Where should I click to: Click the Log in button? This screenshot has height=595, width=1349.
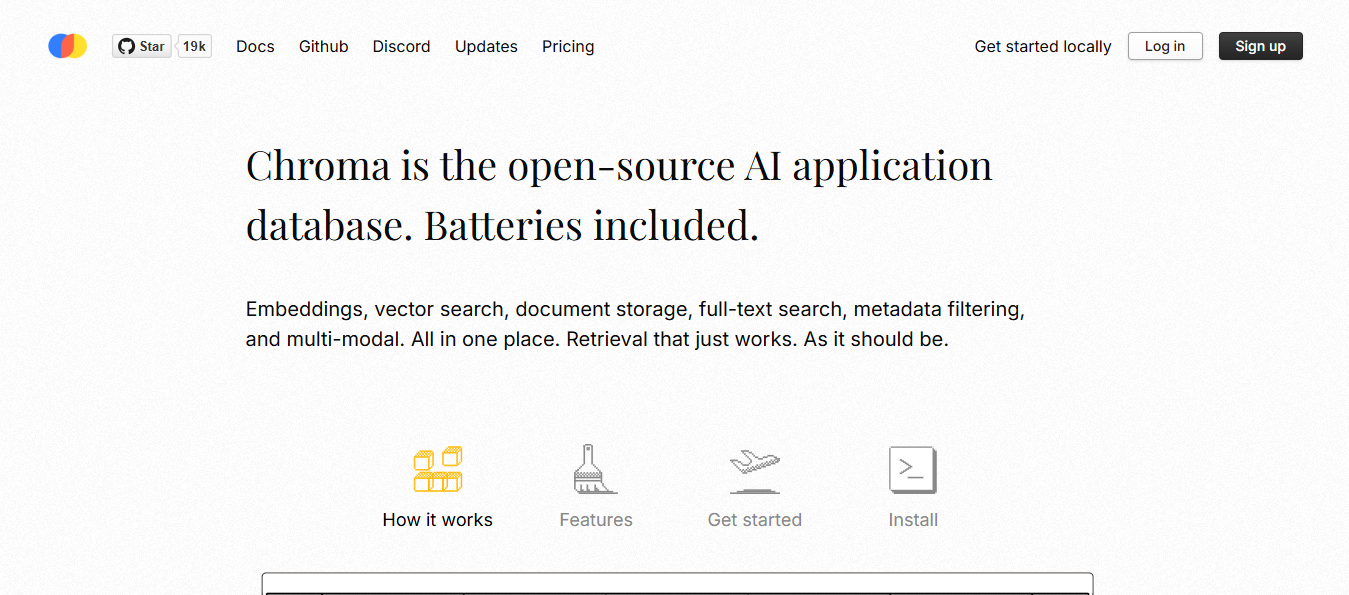[1165, 46]
